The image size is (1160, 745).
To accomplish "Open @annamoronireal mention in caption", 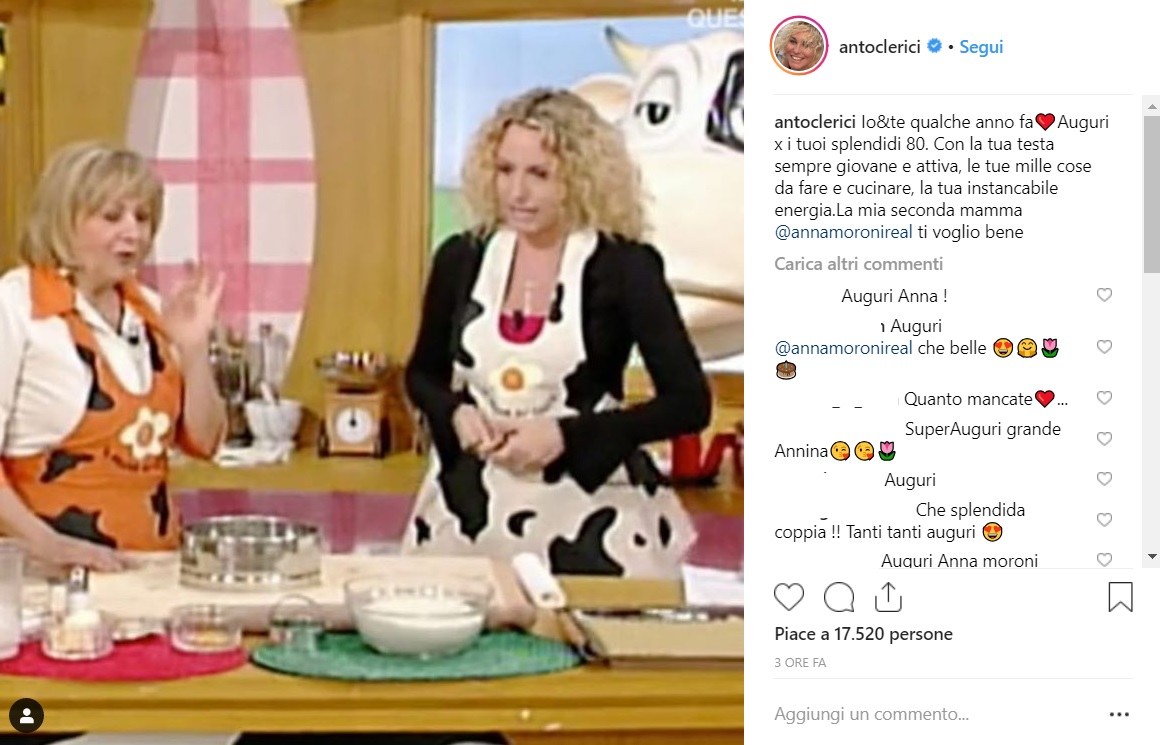I will [x=843, y=232].
